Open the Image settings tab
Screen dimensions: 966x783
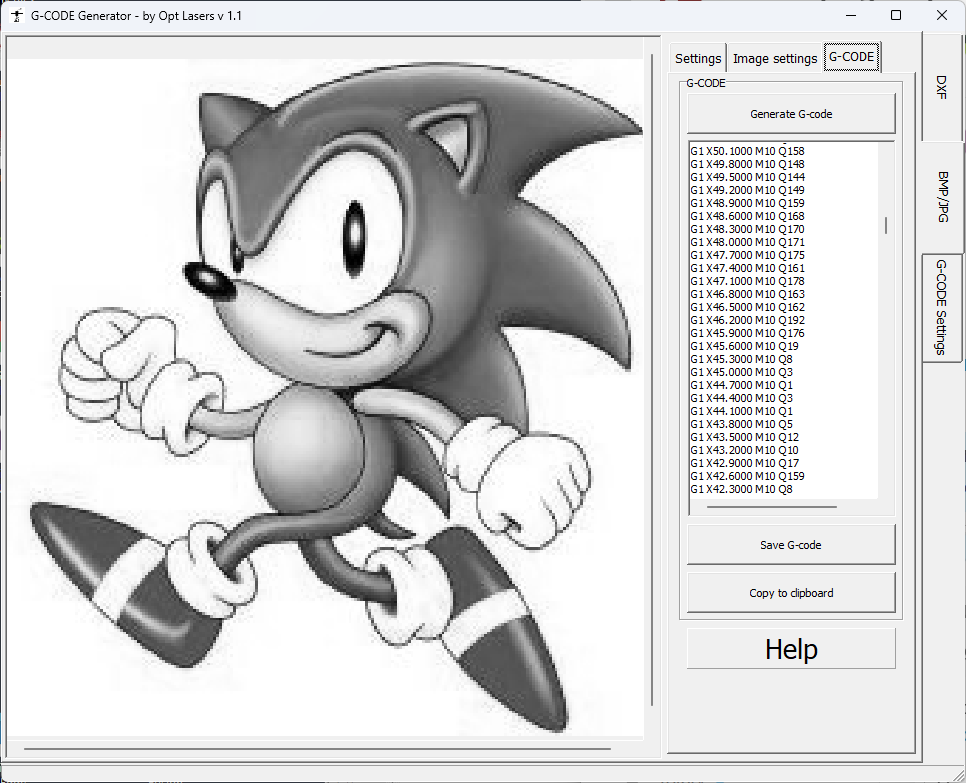pos(774,58)
